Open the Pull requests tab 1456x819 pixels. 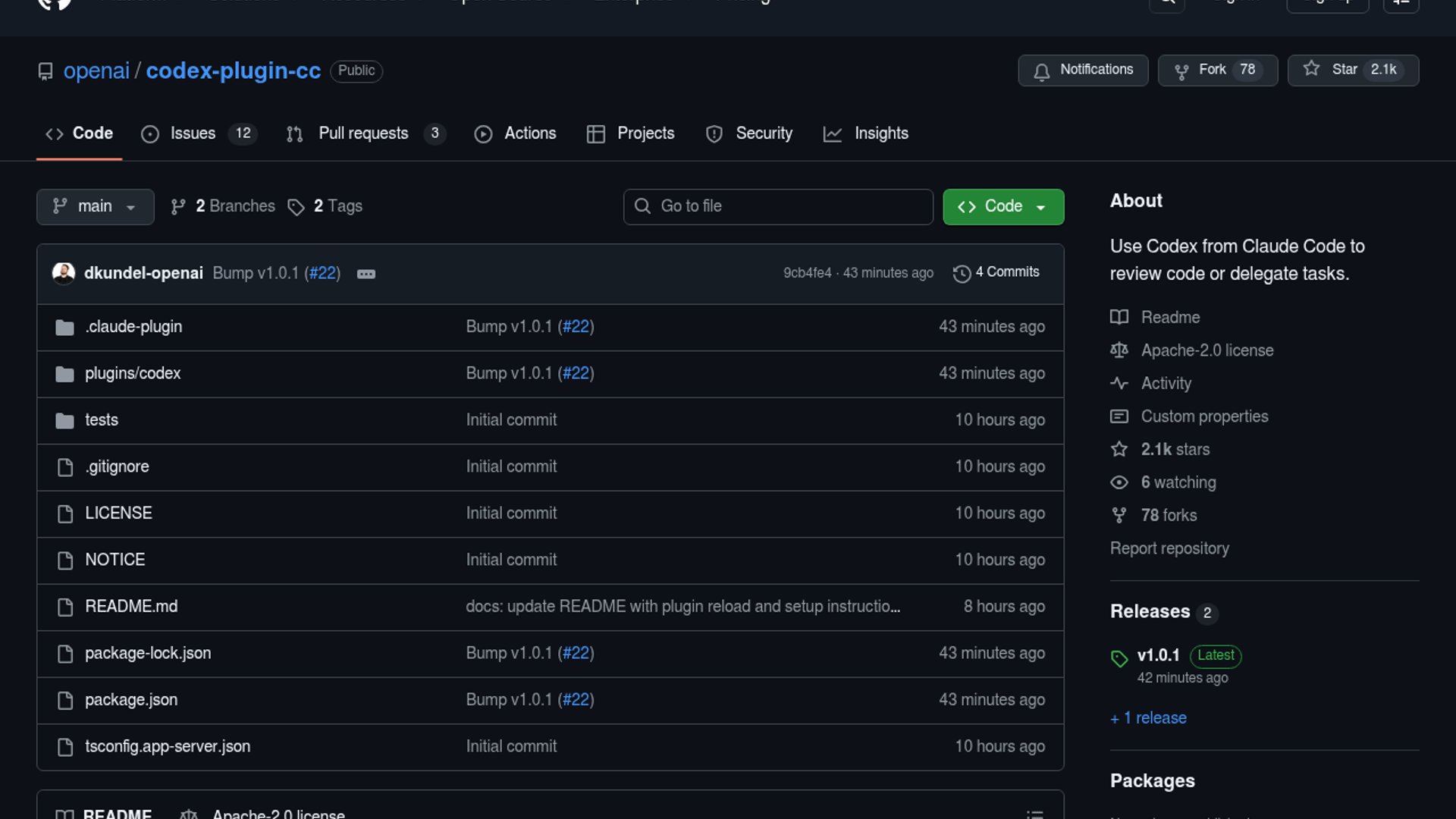[365, 133]
